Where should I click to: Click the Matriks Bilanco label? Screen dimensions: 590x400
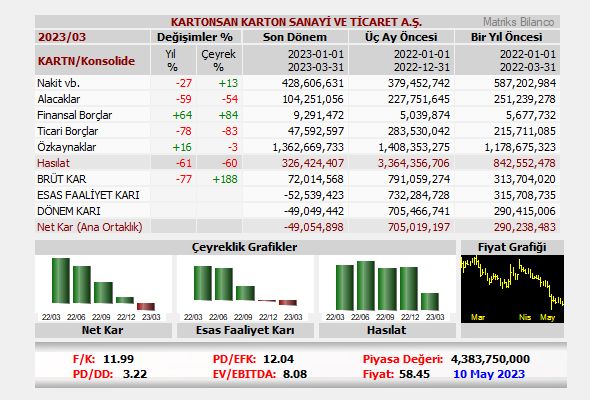tap(519, 22)
